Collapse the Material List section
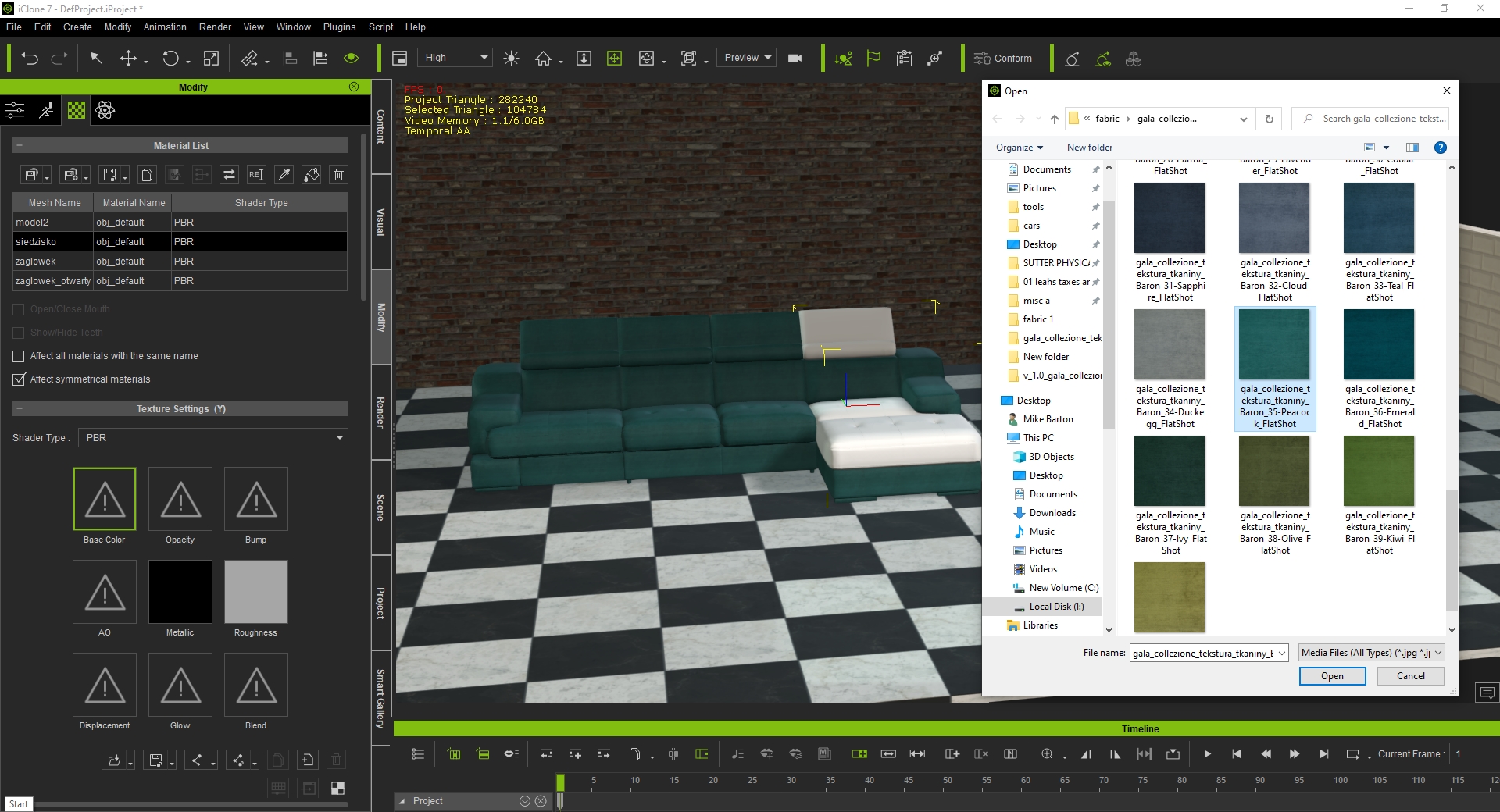 point(20,146)
